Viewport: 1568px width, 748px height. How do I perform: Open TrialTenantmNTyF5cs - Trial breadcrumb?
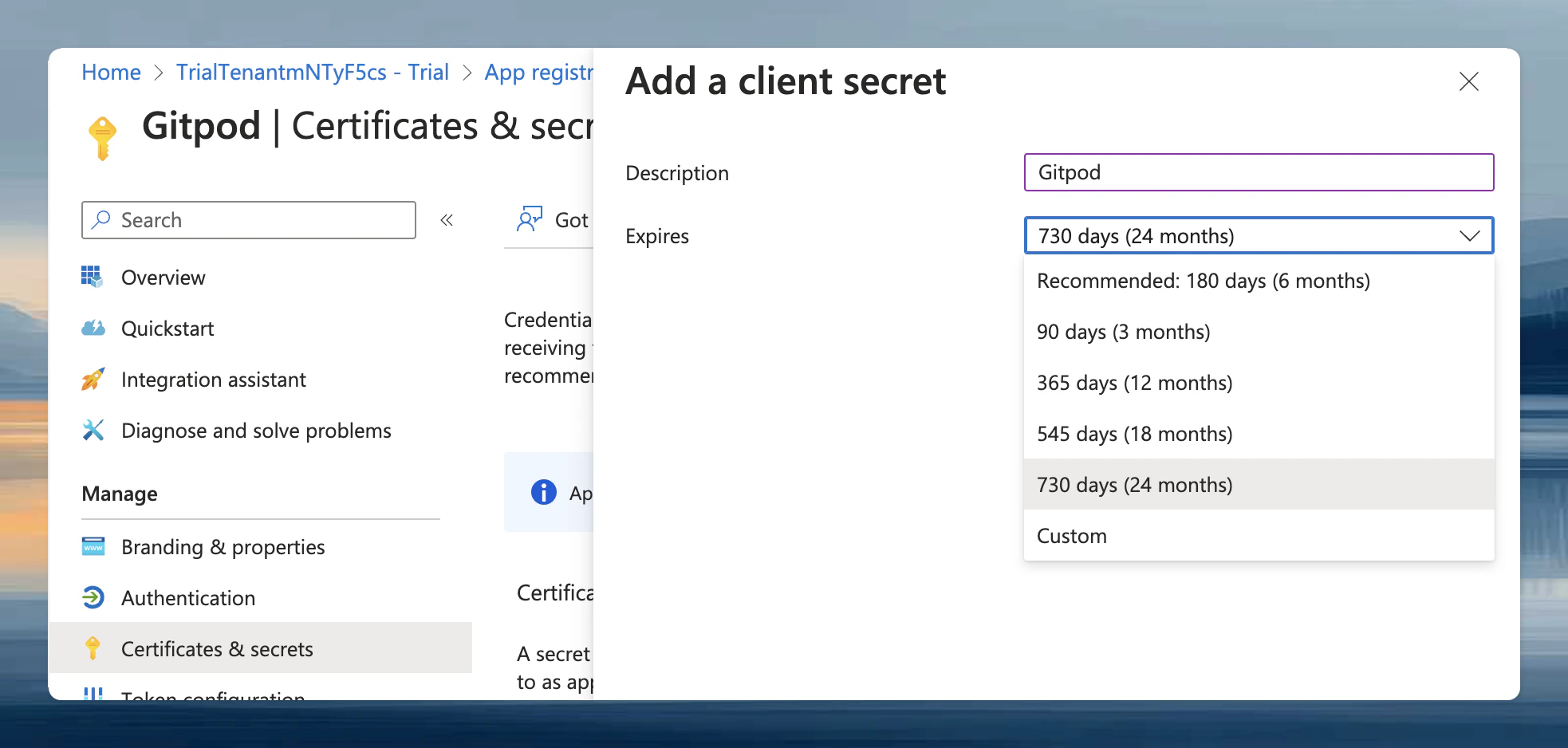(312, 73)
